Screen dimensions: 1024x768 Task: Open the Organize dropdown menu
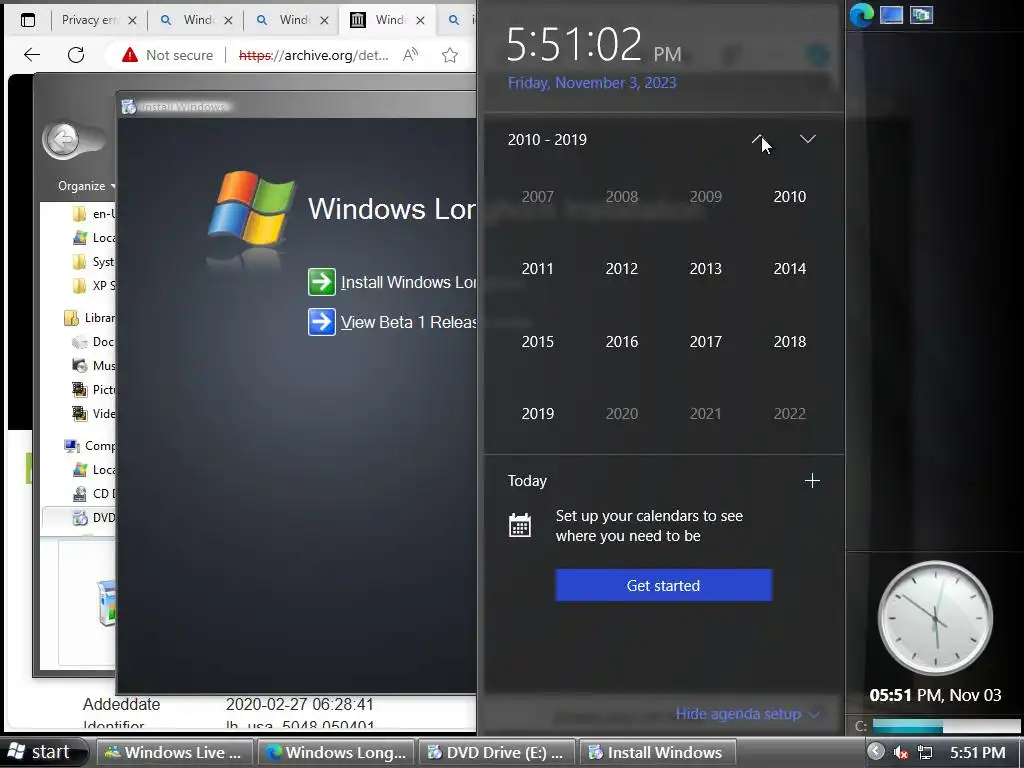[86, 186]
